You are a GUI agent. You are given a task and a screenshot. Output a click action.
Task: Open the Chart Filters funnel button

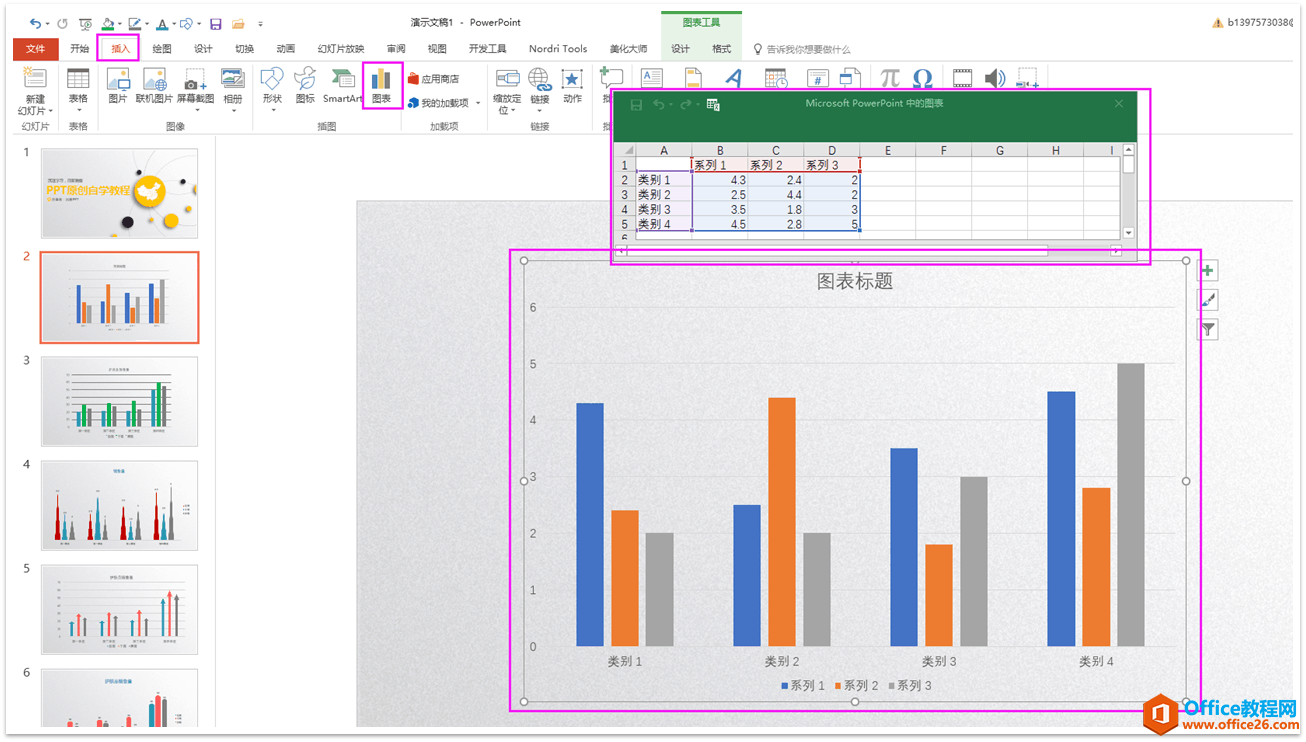click(x=1208, y=329)
